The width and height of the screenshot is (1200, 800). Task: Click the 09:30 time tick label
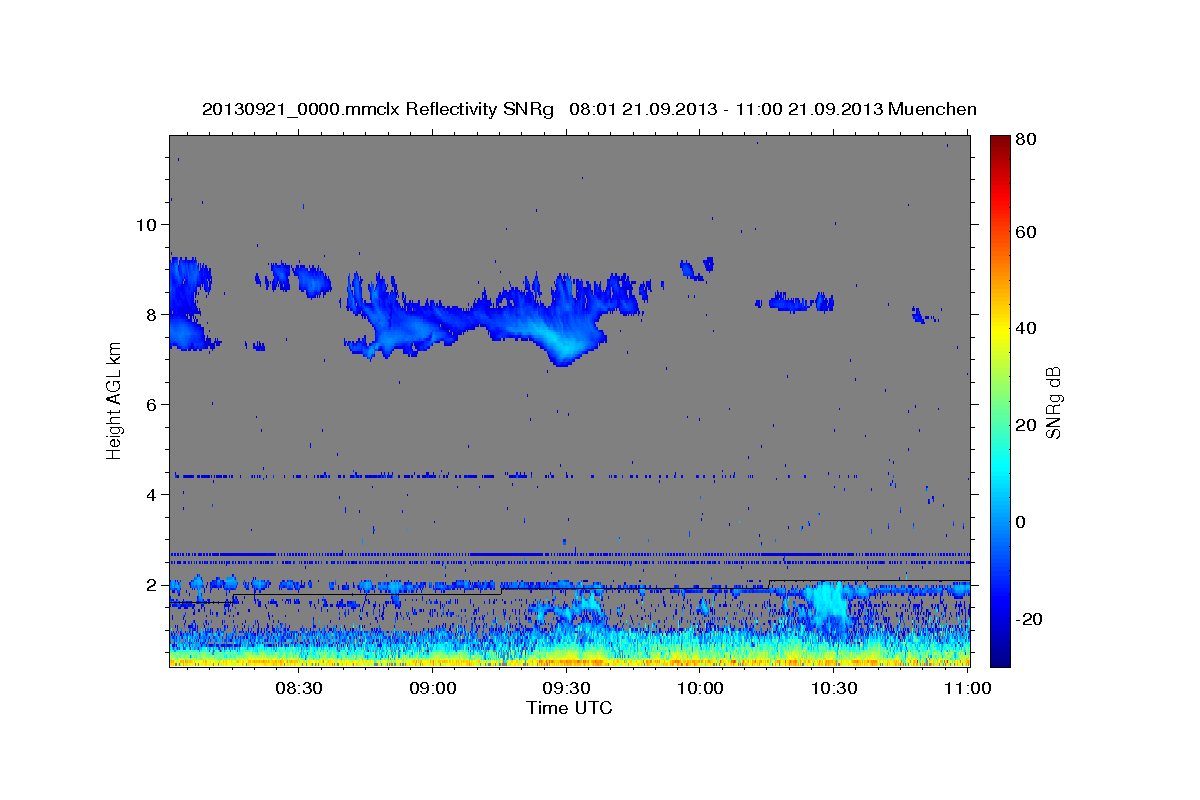pos(566,688)
